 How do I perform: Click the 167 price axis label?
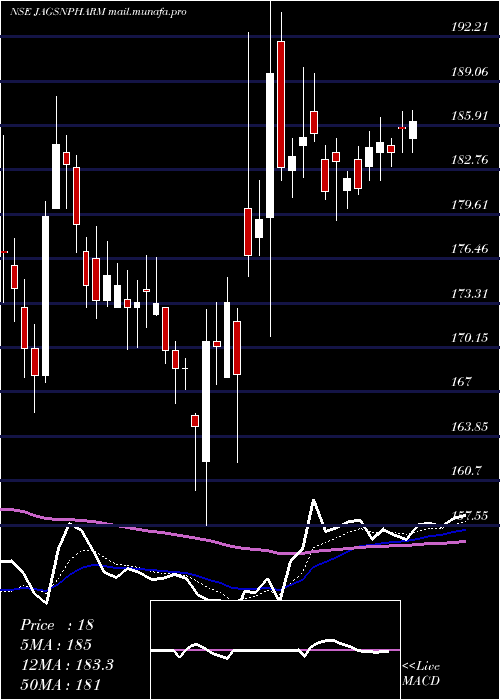tap(461, 382)
